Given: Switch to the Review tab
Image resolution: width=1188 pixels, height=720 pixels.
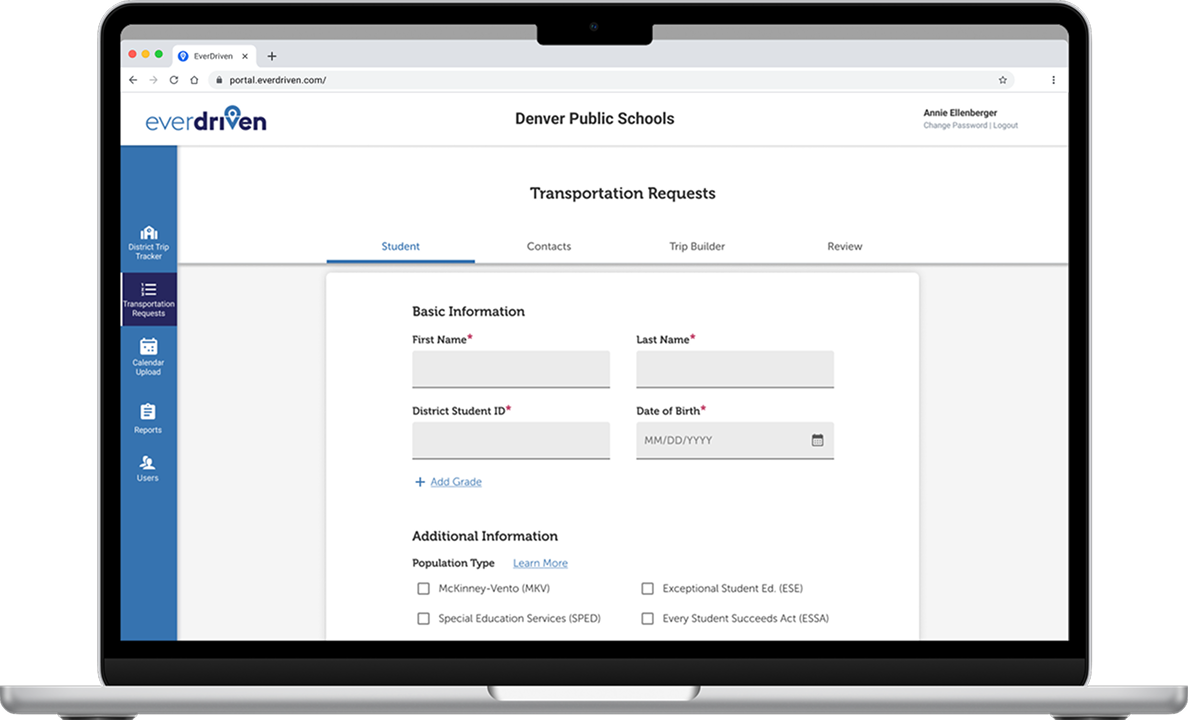Looking at the screenshot, I should pos(845,246).
